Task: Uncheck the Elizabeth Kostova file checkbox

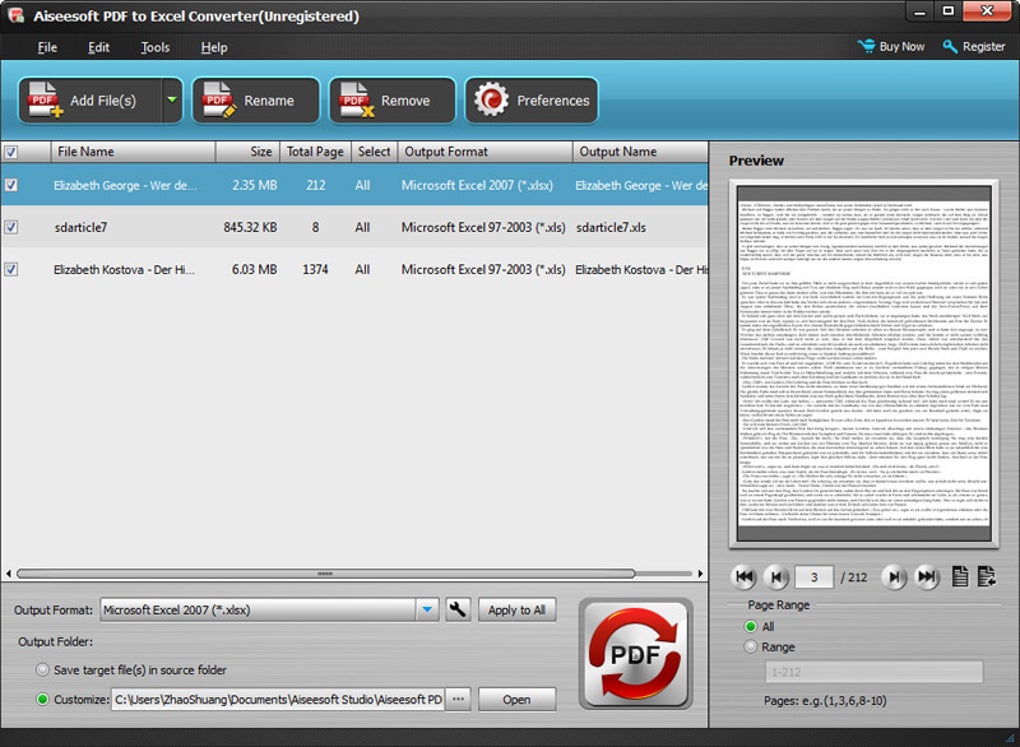Action: tap(11, 269)
